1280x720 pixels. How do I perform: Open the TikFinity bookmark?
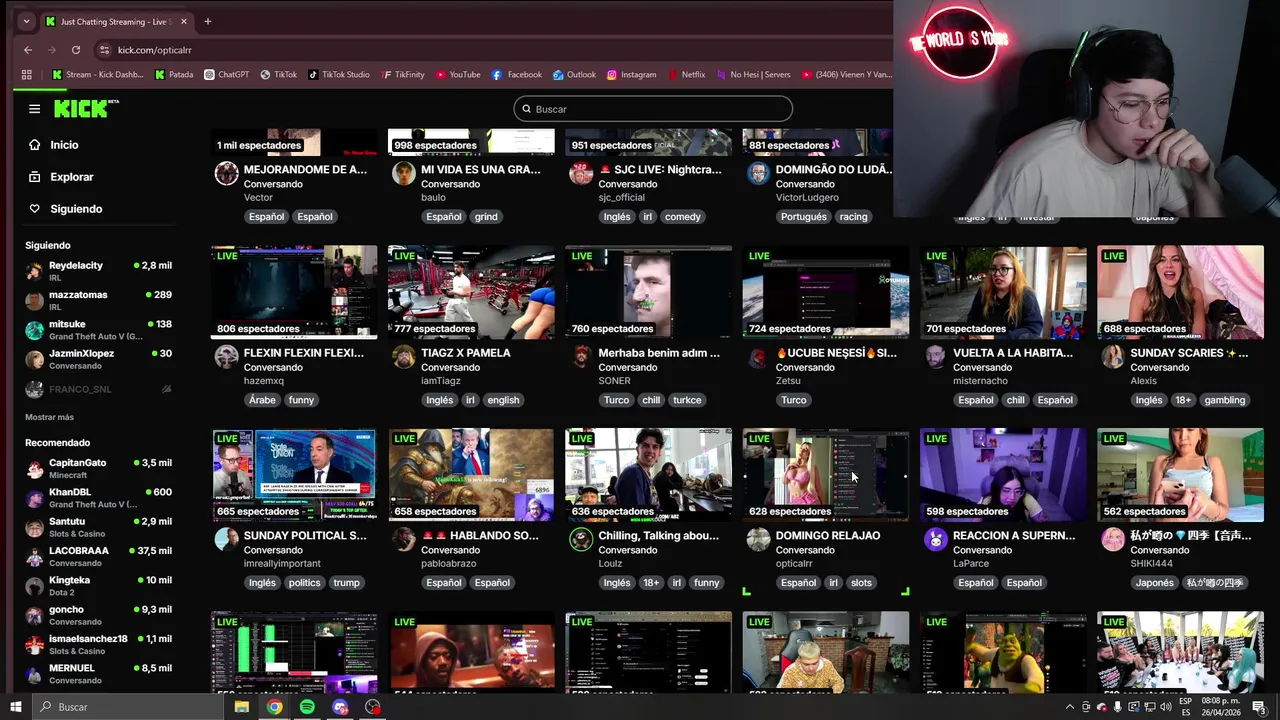pos(403,75)
